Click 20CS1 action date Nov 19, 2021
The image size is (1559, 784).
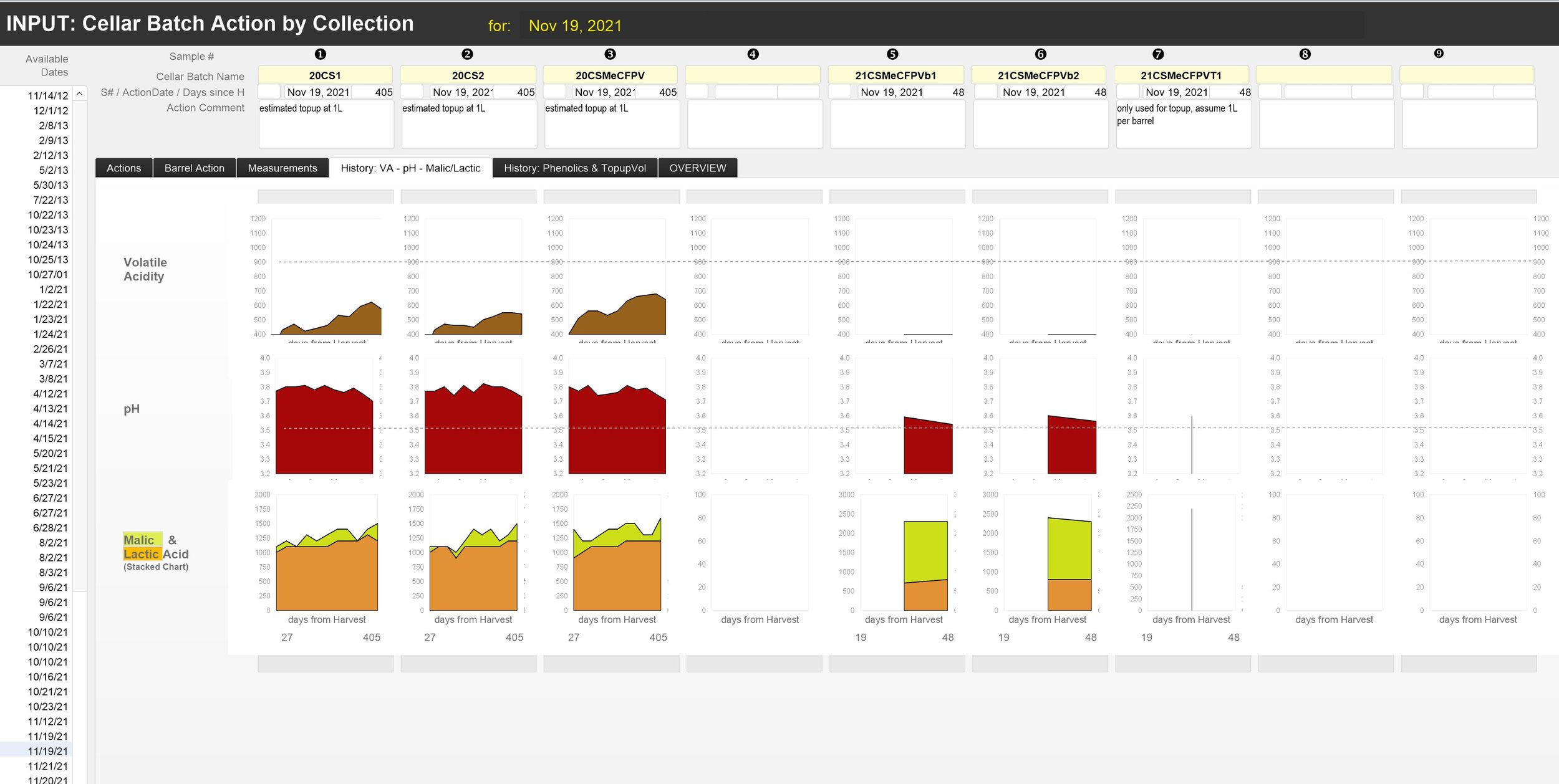[318, 92]
